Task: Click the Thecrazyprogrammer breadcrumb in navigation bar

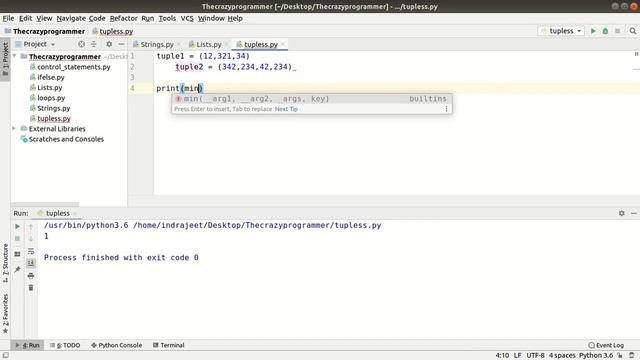Action: (x=44, y=31)
